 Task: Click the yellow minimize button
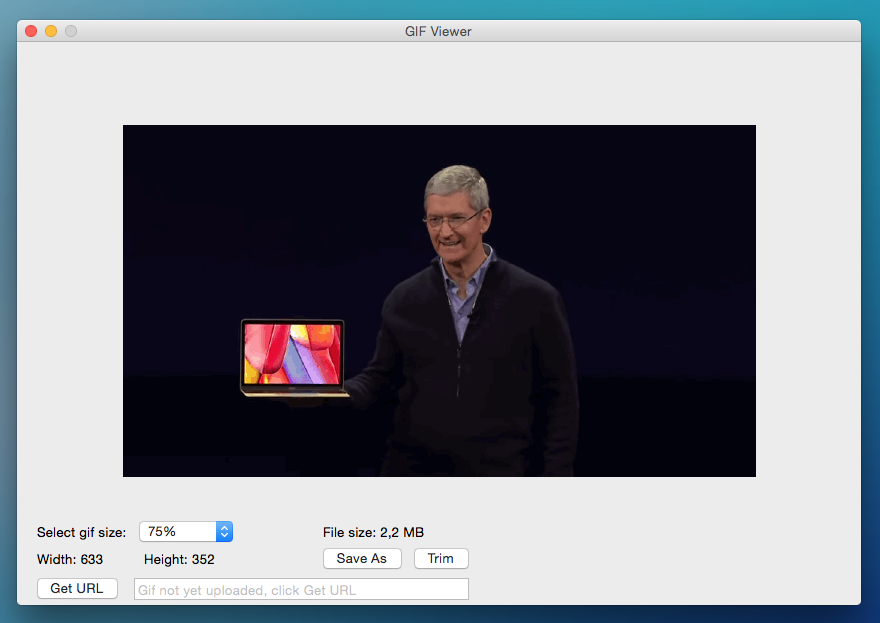tap(50, 31)
